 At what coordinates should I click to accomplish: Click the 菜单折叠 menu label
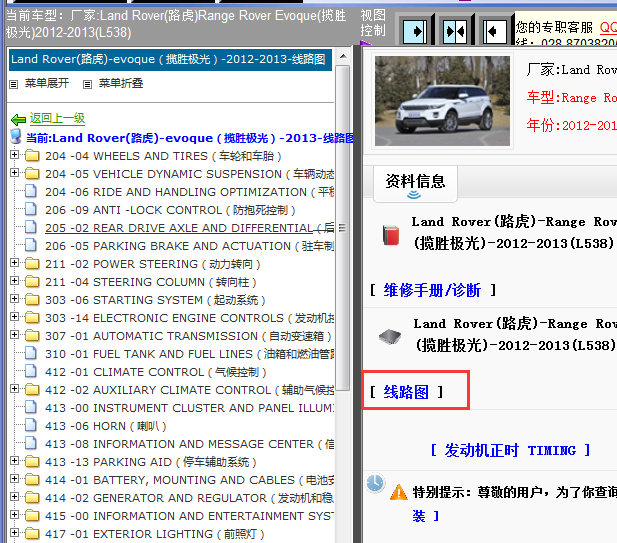coord(121,83)
